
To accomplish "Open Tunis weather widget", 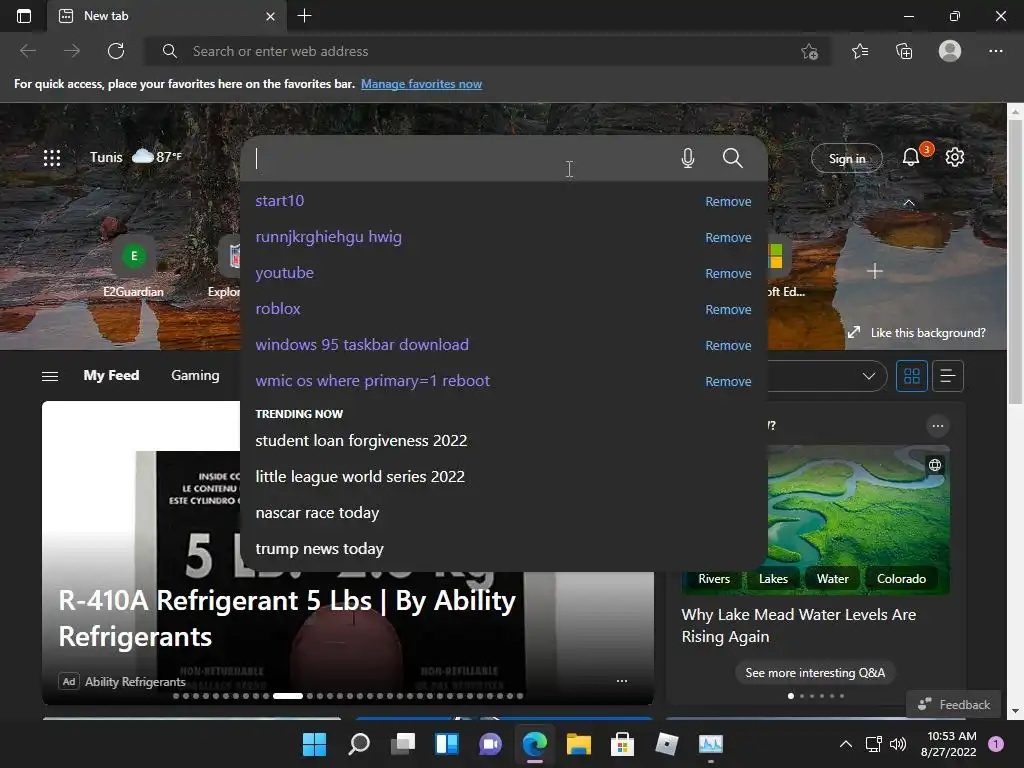I will (136, 157).
